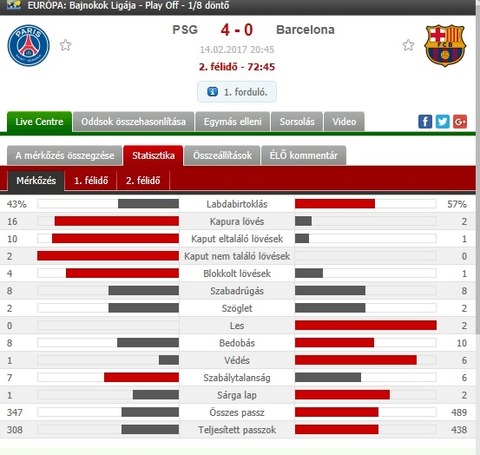The width and height of the screenshot is (480, 455).
Task: Open the Sorsolás tab
Action: (x=297, y=122)
